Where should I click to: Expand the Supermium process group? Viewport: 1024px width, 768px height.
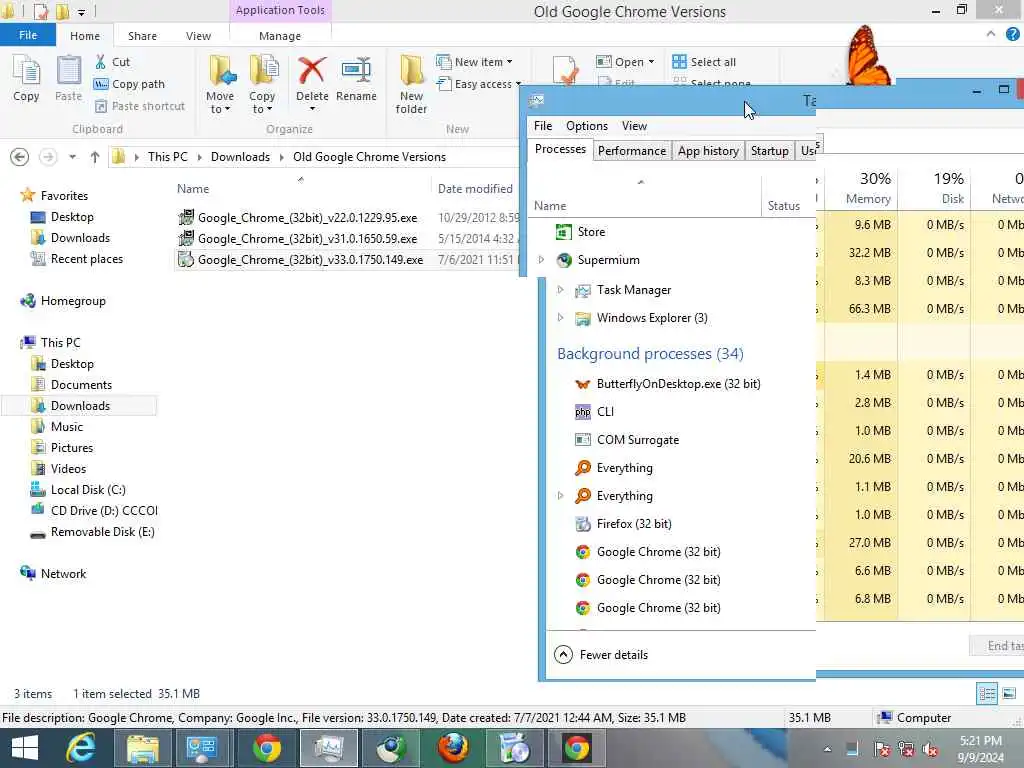click(x=541, y=260)
